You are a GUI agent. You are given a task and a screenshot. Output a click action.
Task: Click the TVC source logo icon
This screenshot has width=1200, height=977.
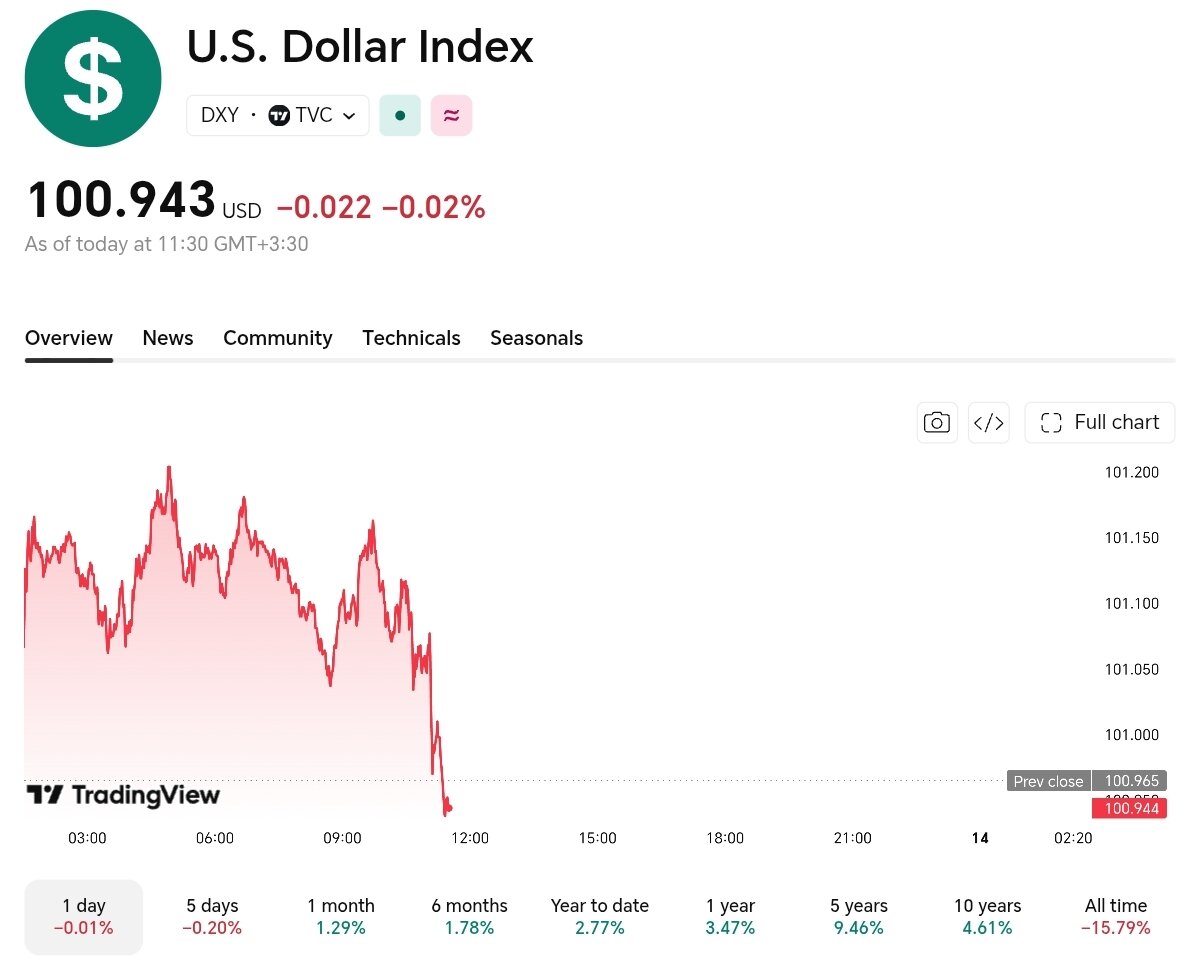[279, 115]
